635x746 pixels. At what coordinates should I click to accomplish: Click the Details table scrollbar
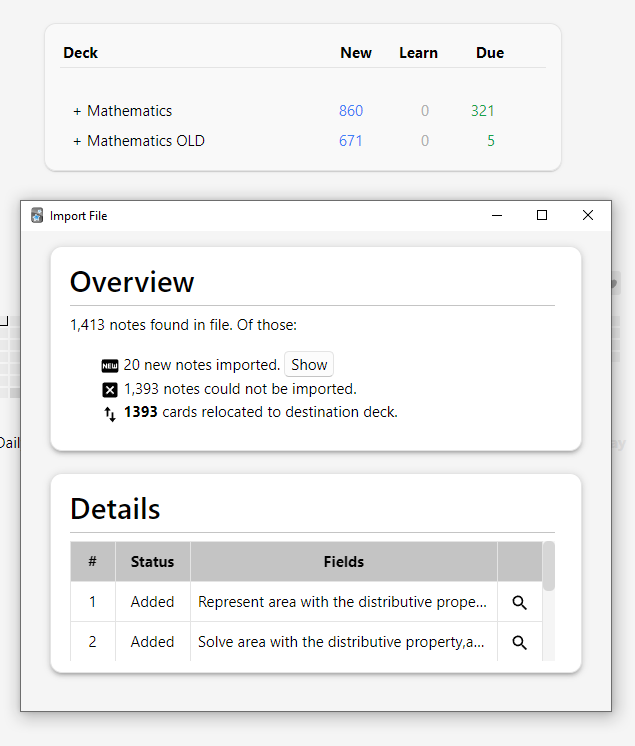click(x=548, y=567)
